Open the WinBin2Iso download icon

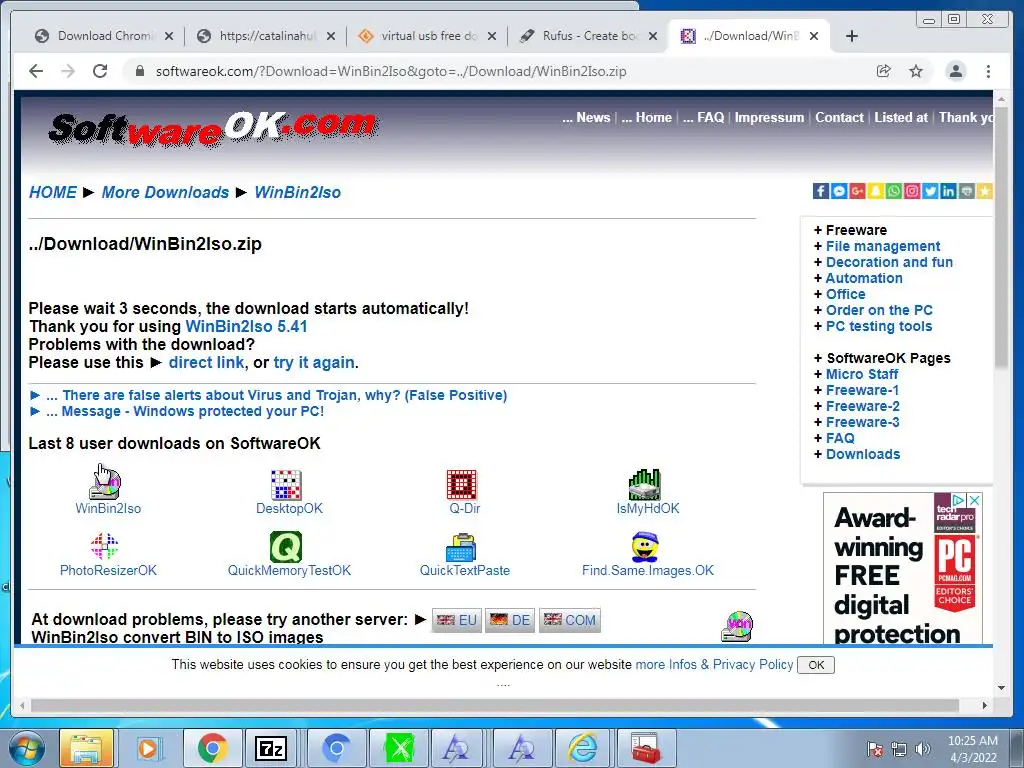click(105, 484)
